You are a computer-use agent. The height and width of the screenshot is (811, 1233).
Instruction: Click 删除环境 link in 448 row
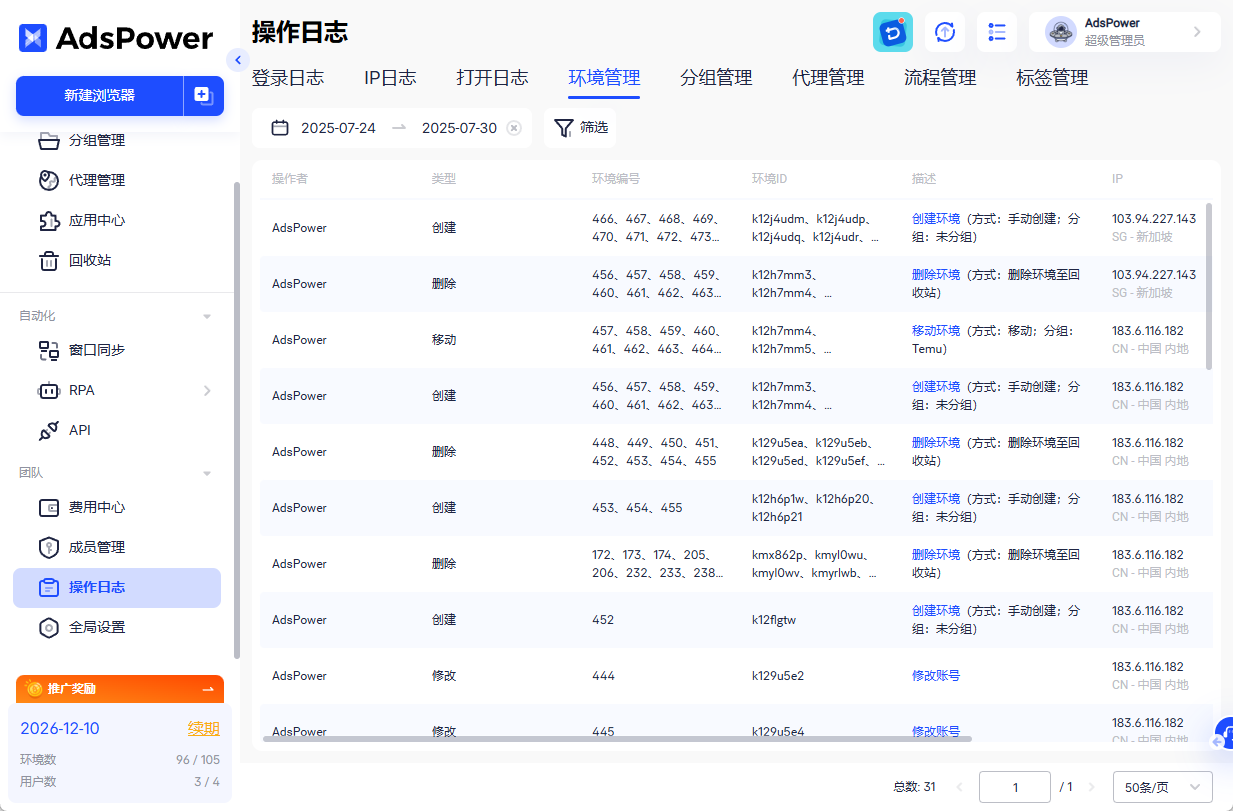tap(936, 443)
